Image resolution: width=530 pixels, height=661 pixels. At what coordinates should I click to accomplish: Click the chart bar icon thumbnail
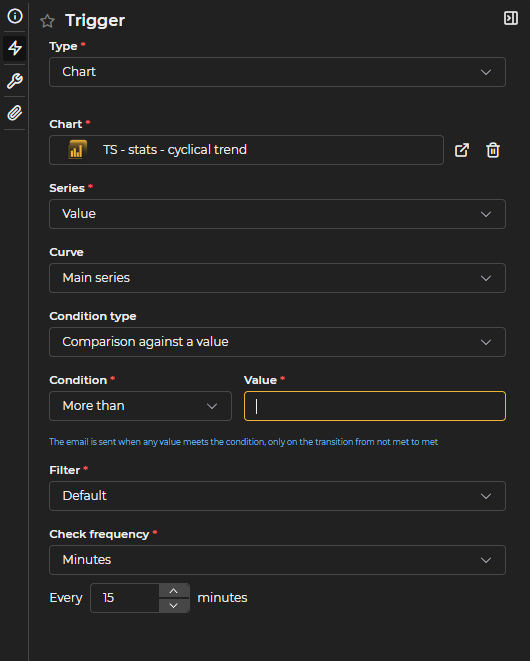click(x=78, y=150)
